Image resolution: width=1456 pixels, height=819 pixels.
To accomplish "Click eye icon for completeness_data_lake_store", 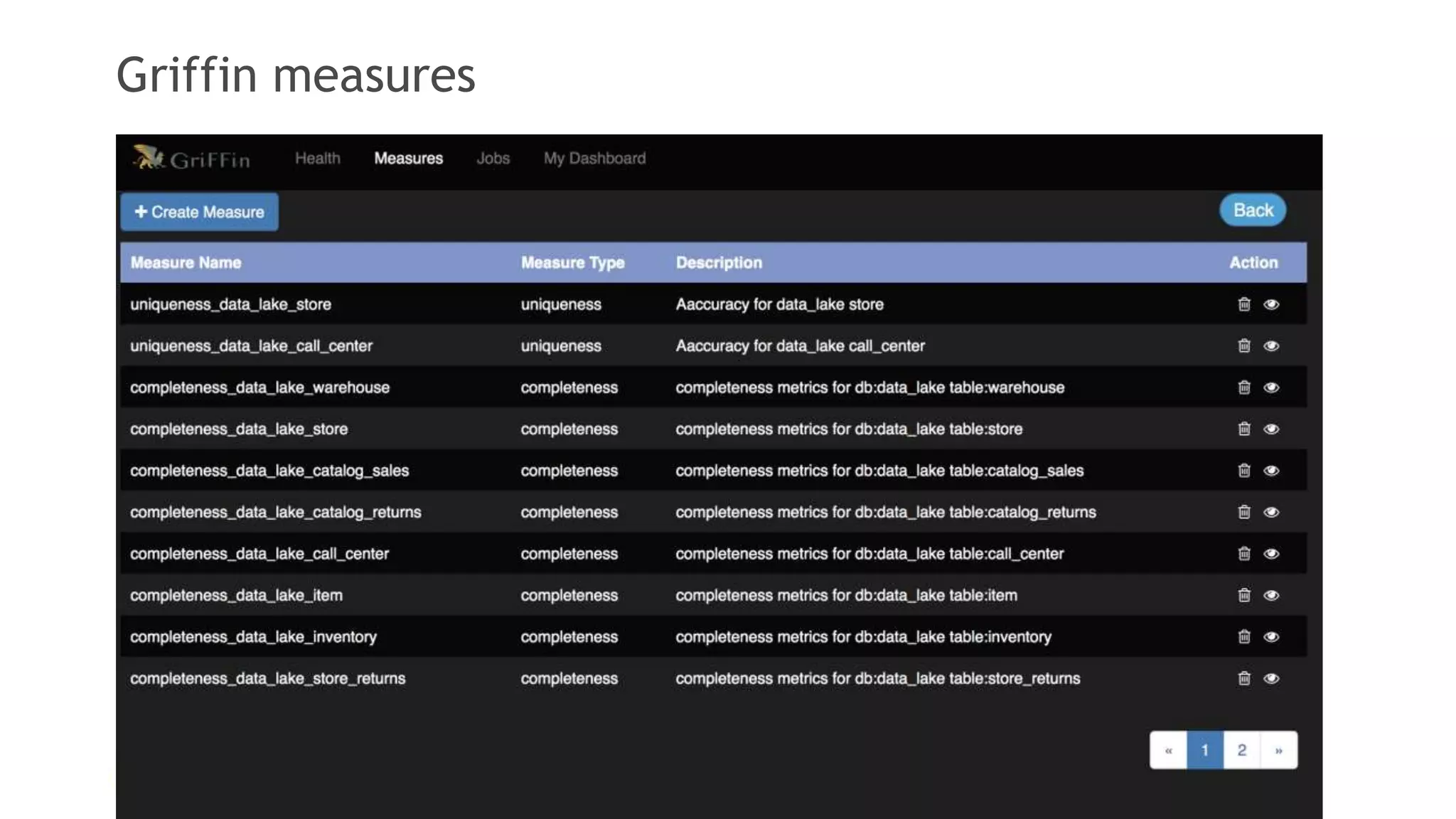I will tap(1271, 429).
